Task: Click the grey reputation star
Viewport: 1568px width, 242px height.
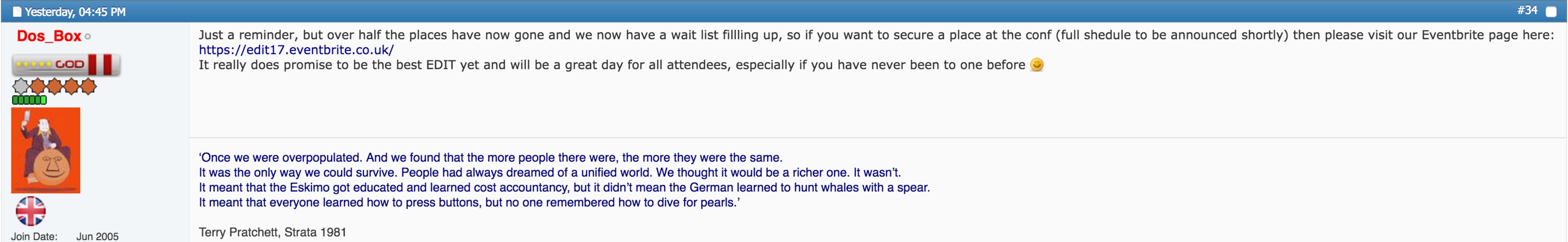Action: coord(21,87)
